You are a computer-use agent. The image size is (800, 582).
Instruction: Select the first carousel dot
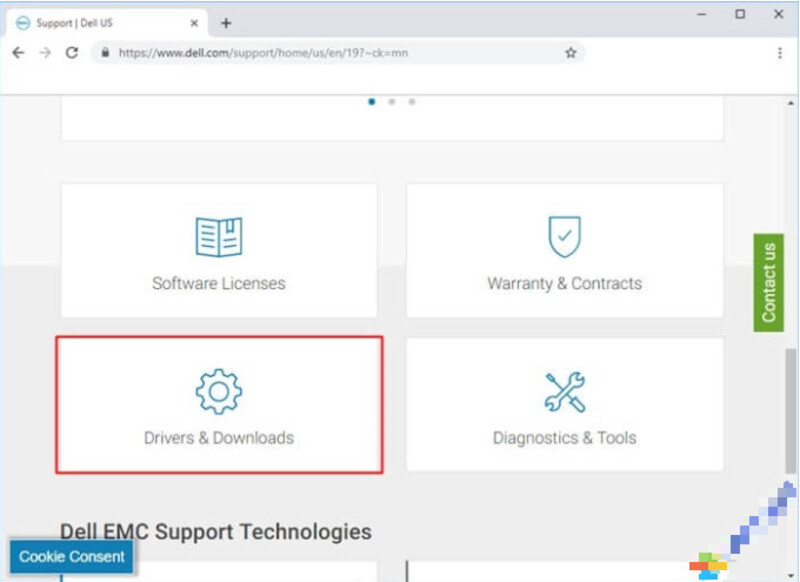(x=372, y=102)
